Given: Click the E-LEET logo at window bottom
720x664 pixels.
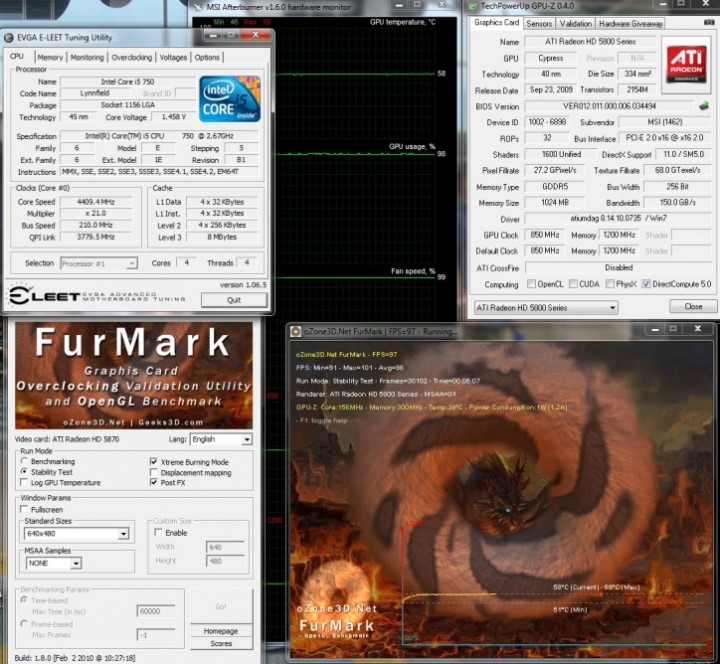Looking at the screenshot, I should pos(96,295).
